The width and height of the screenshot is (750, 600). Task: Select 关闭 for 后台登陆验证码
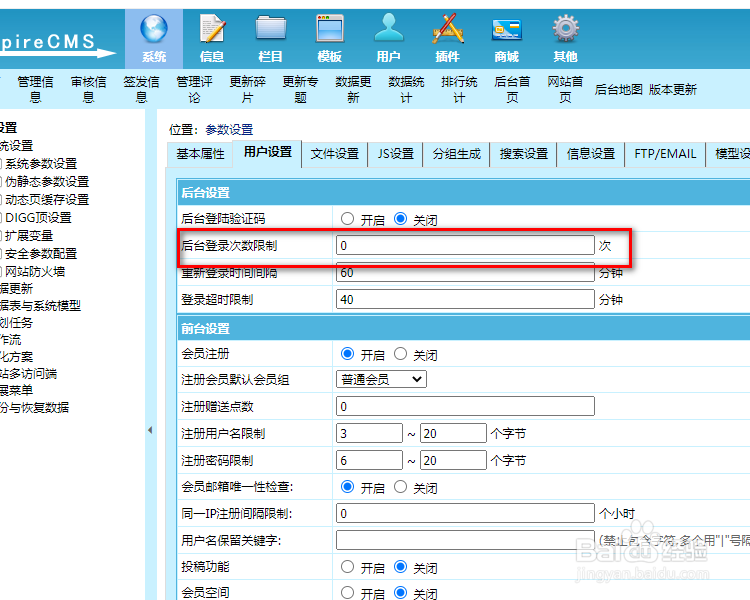pyautogui.click(x=400, y=219)
